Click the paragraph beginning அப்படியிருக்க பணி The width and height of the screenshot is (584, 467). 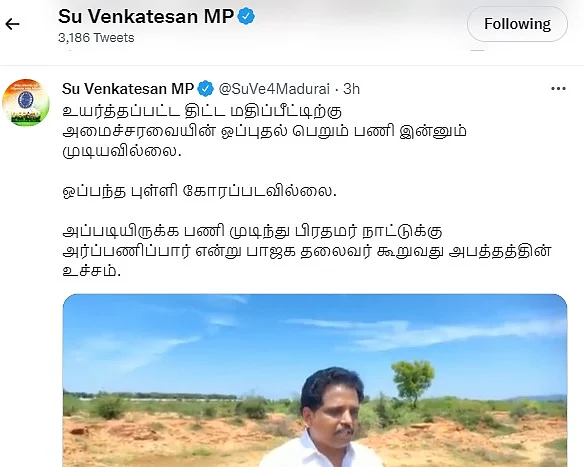pos(307,251)
